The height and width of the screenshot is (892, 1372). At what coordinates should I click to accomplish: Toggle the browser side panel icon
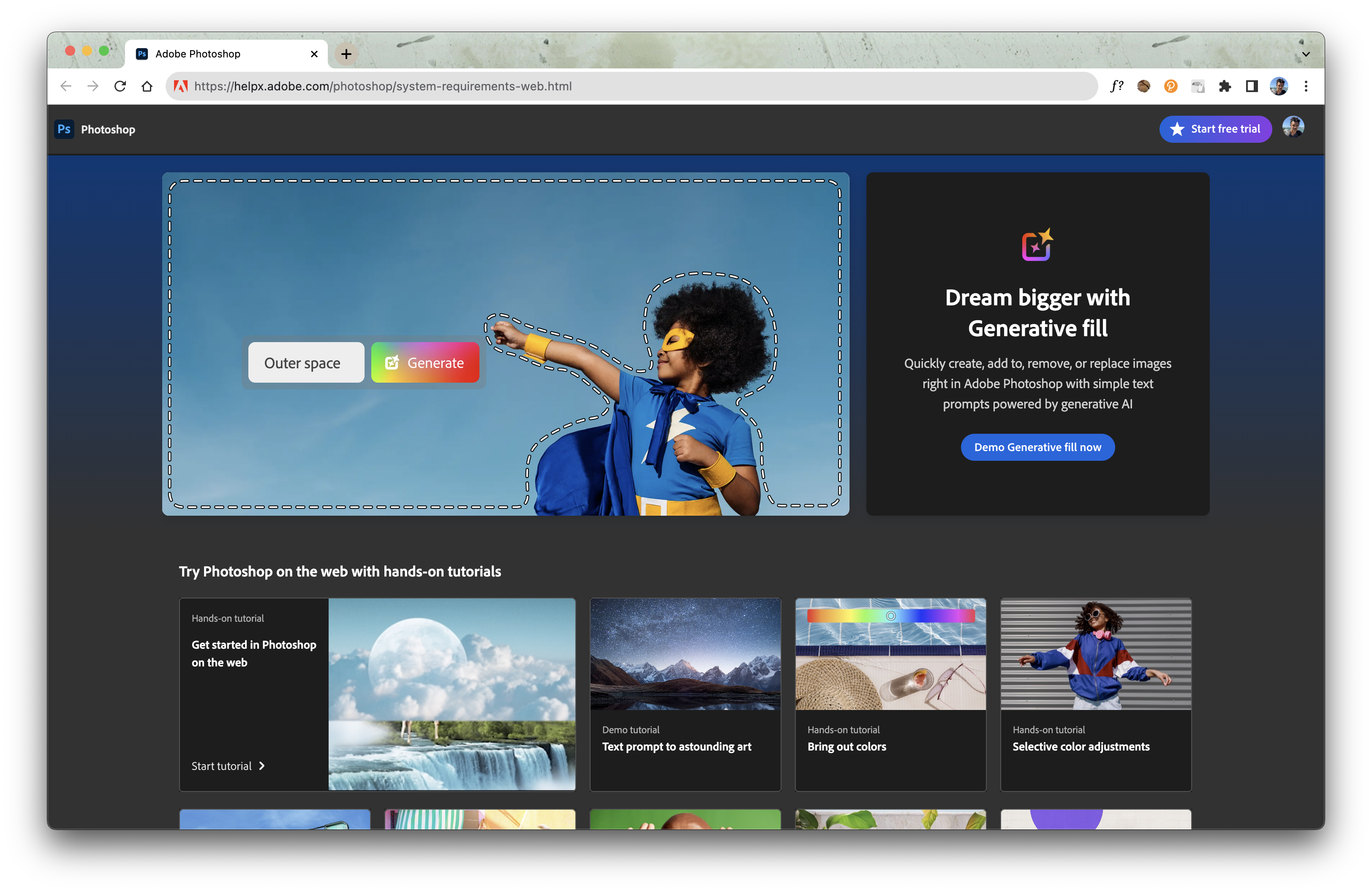[x=1252, y=87]
